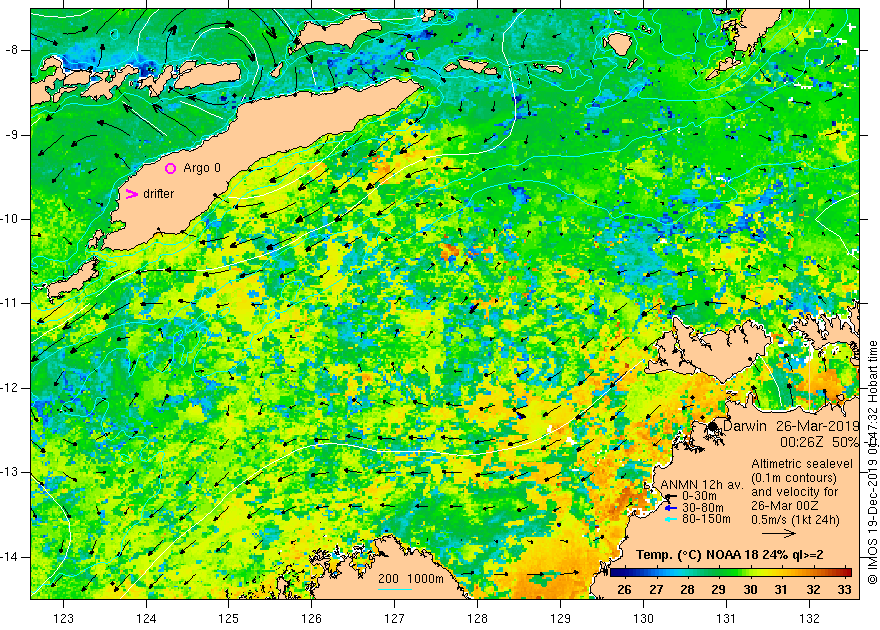Viewport: 880px width, 630px height.
Task: Click the black 0-30m legend arrow
Action: click(670, 496)
